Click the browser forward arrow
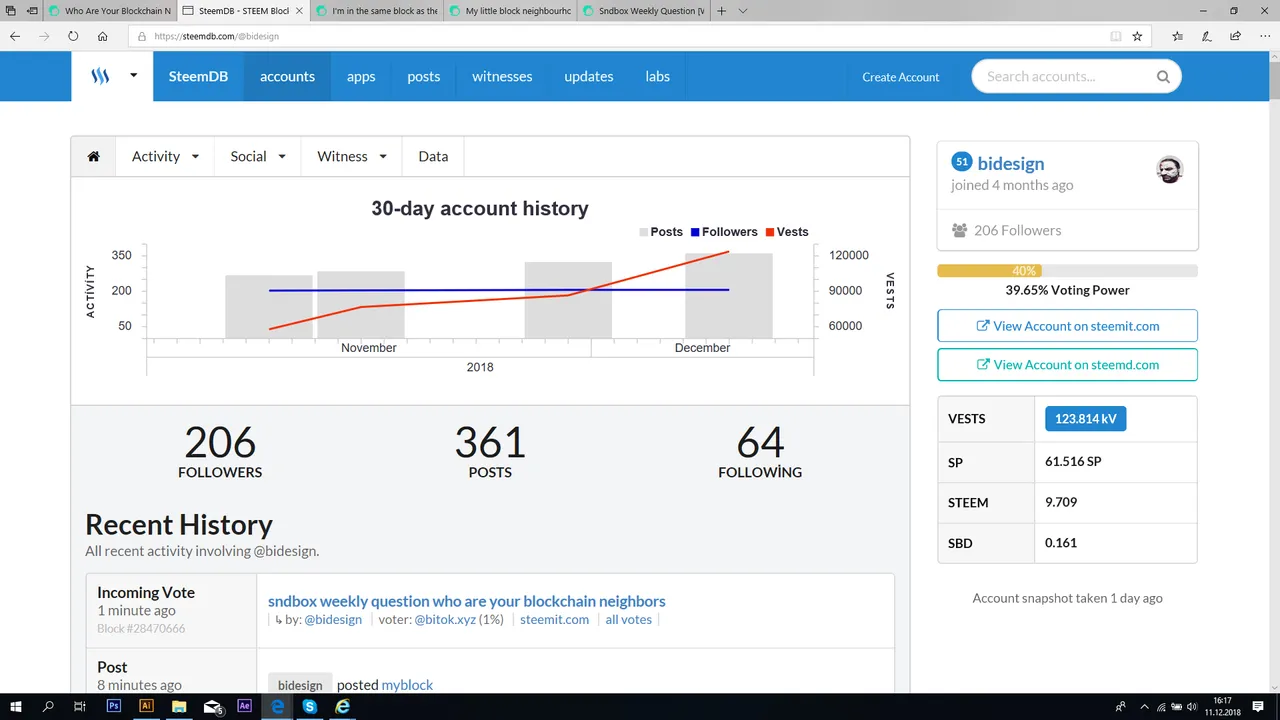Image resolution: width=1280 pixels, height=720 pixels. click(x=44, y=36)
